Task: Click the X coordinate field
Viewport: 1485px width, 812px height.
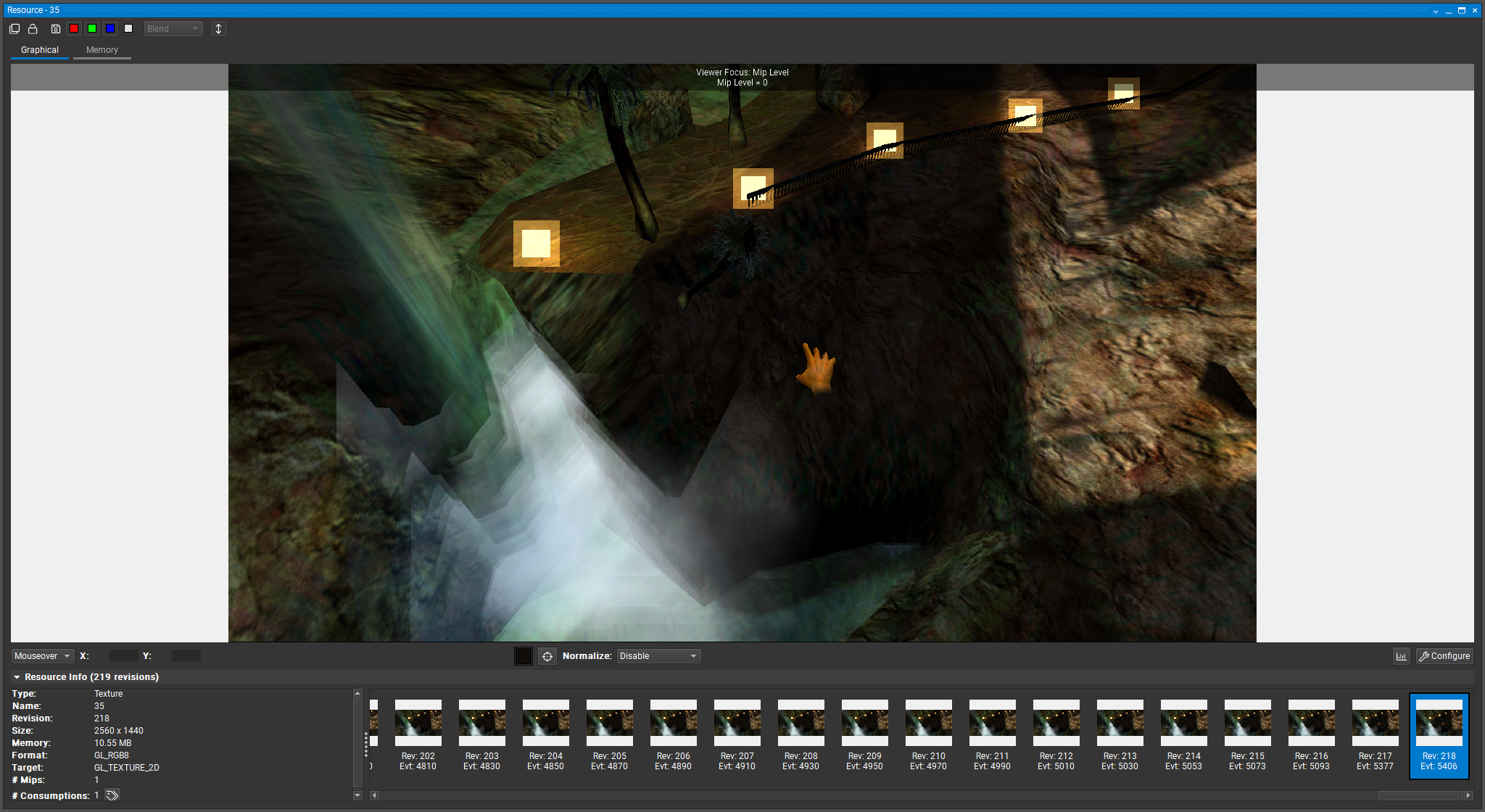Action: (123, 656)
